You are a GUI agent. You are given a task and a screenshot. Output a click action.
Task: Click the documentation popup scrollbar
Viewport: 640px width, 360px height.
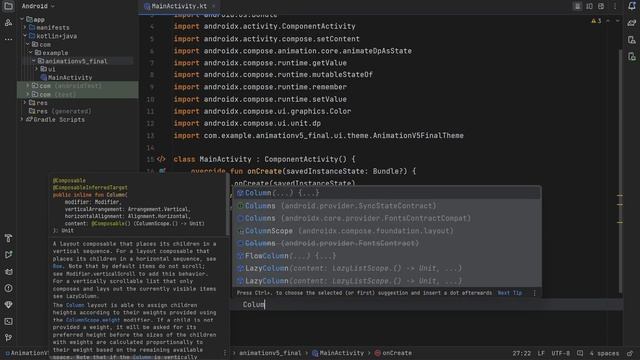[x=228, y=204]
